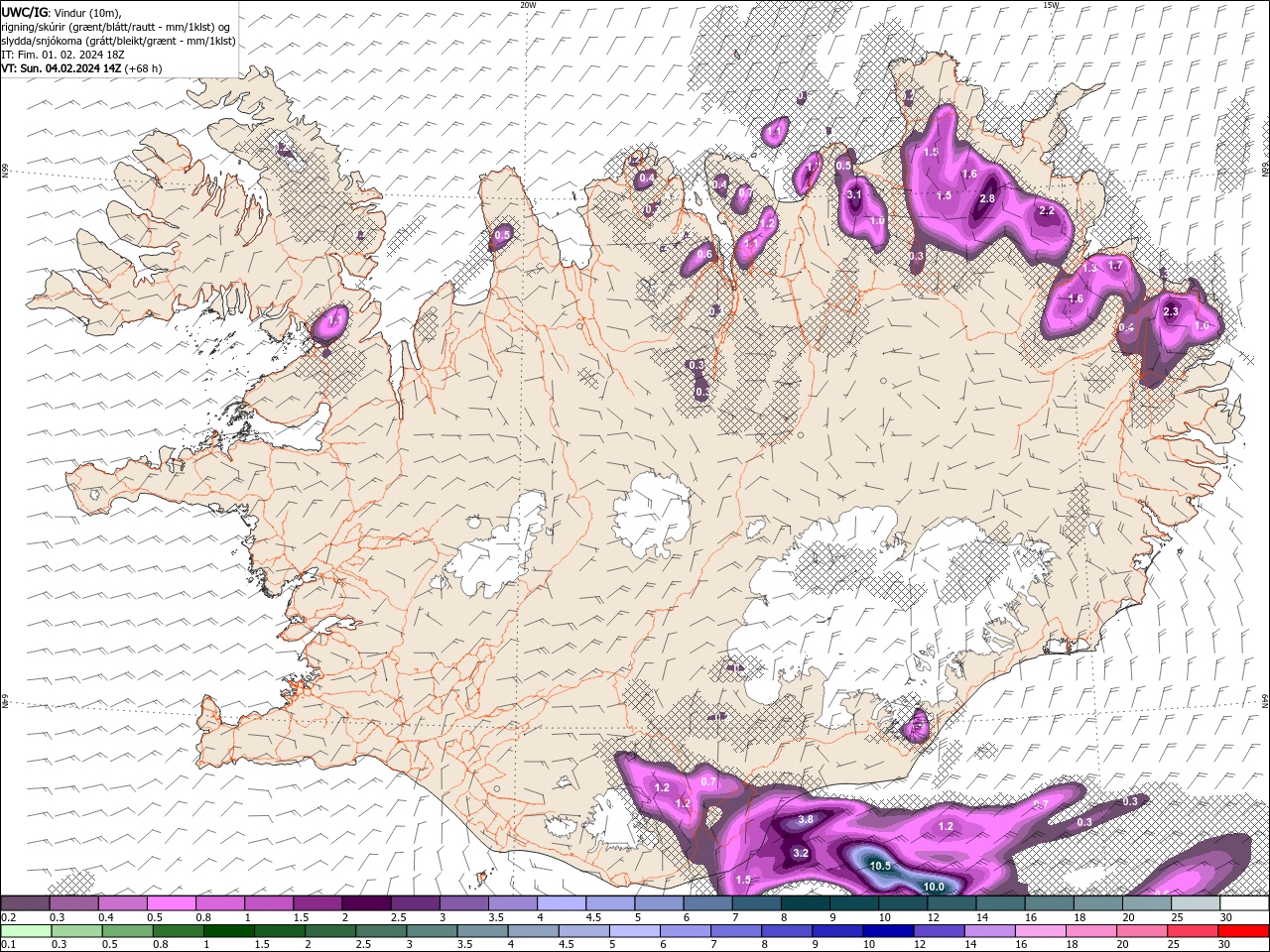The image size is (1270, 952).
Task: Select the 18 pink swatch, lower legend row
Action: pos(1090,931)
